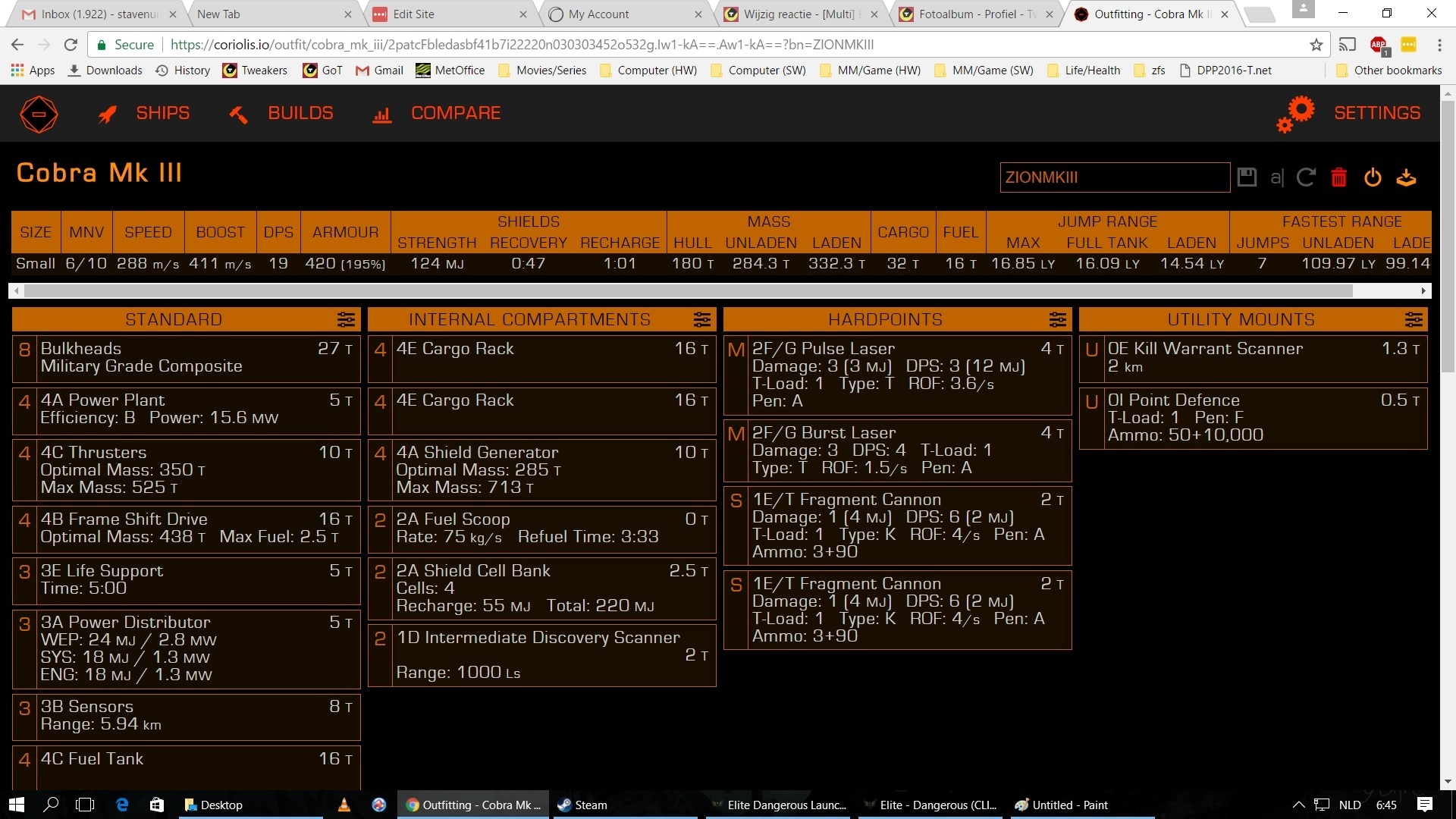The width and height of the screenshot is (1456, 819).
Task: Delete the build with the red trash icon
Action: 1339,177
